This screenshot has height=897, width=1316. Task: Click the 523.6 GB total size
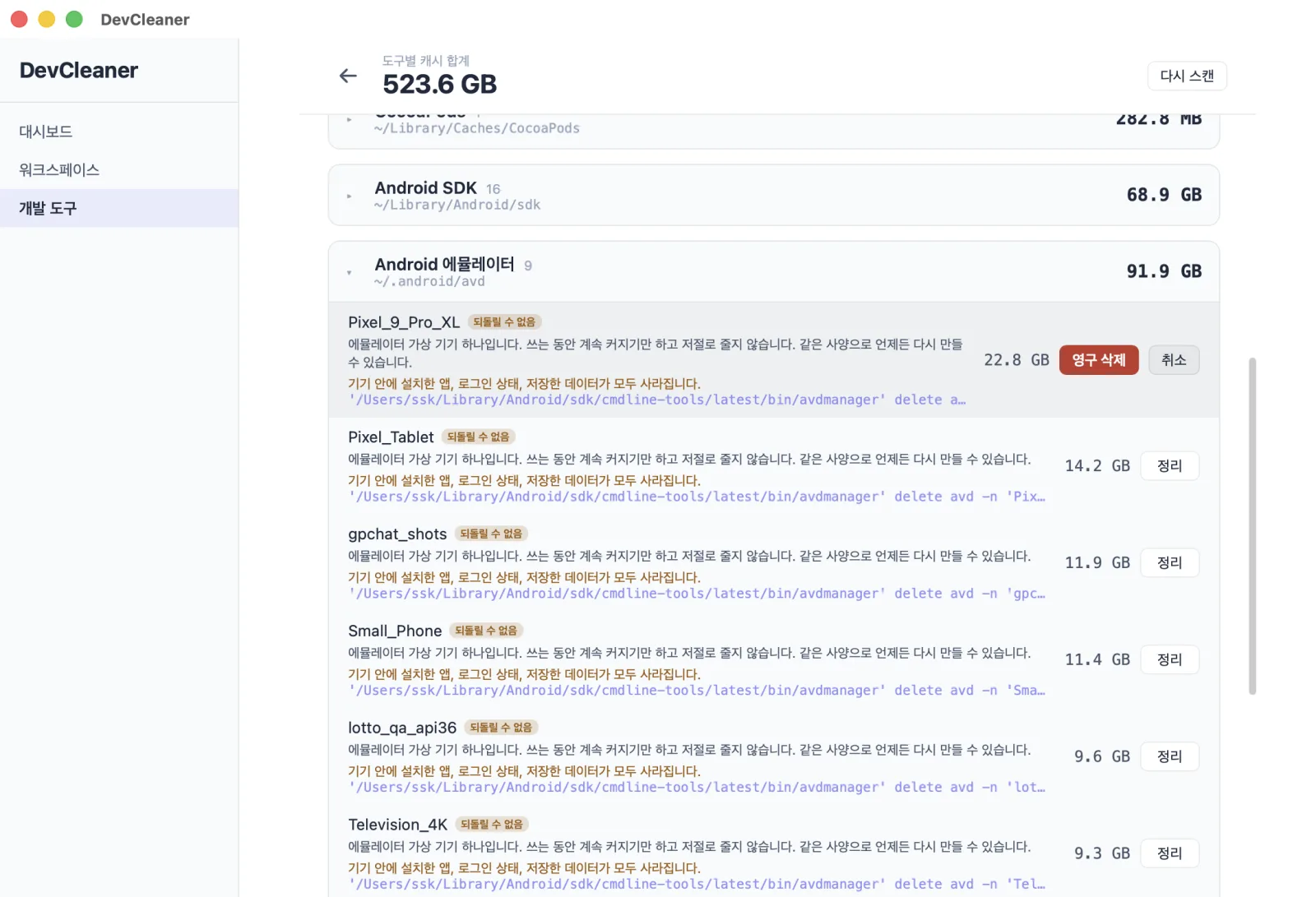click(440, 85)
